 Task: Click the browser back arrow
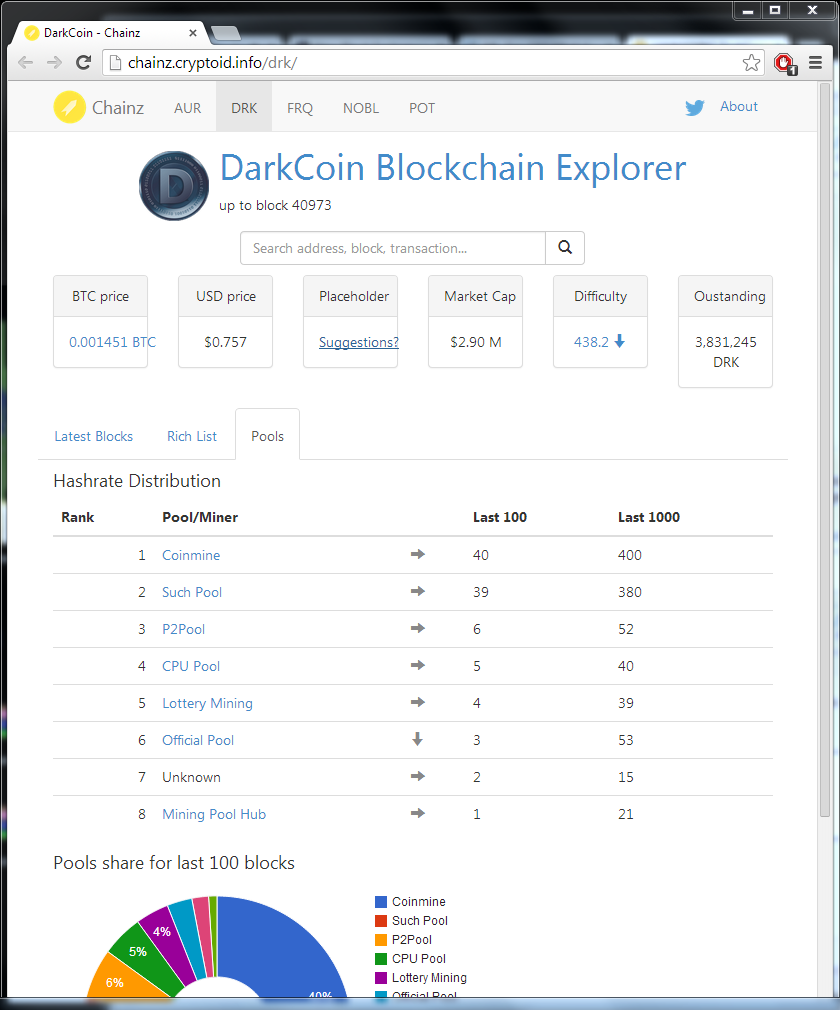26,62
